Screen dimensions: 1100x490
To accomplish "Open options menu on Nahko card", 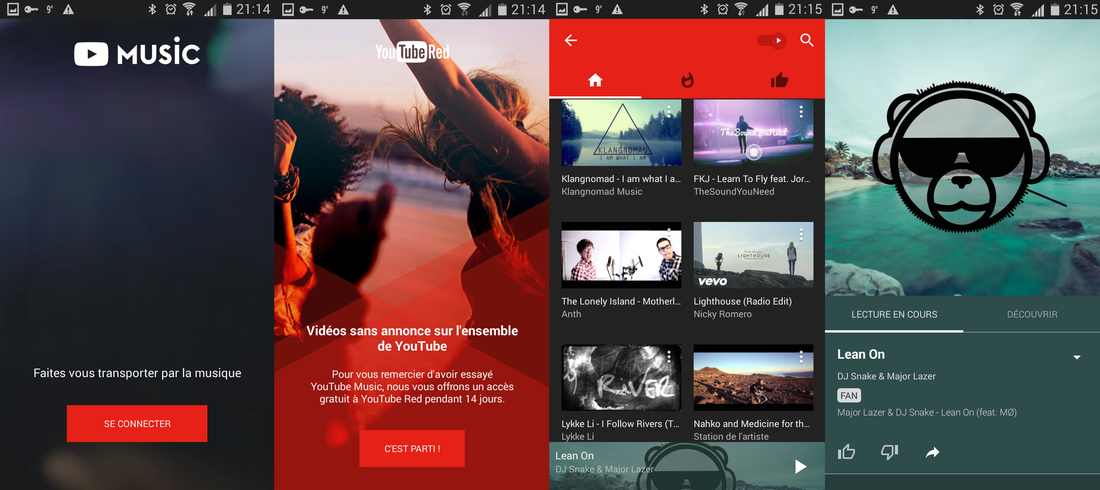I will pos(801,357).
